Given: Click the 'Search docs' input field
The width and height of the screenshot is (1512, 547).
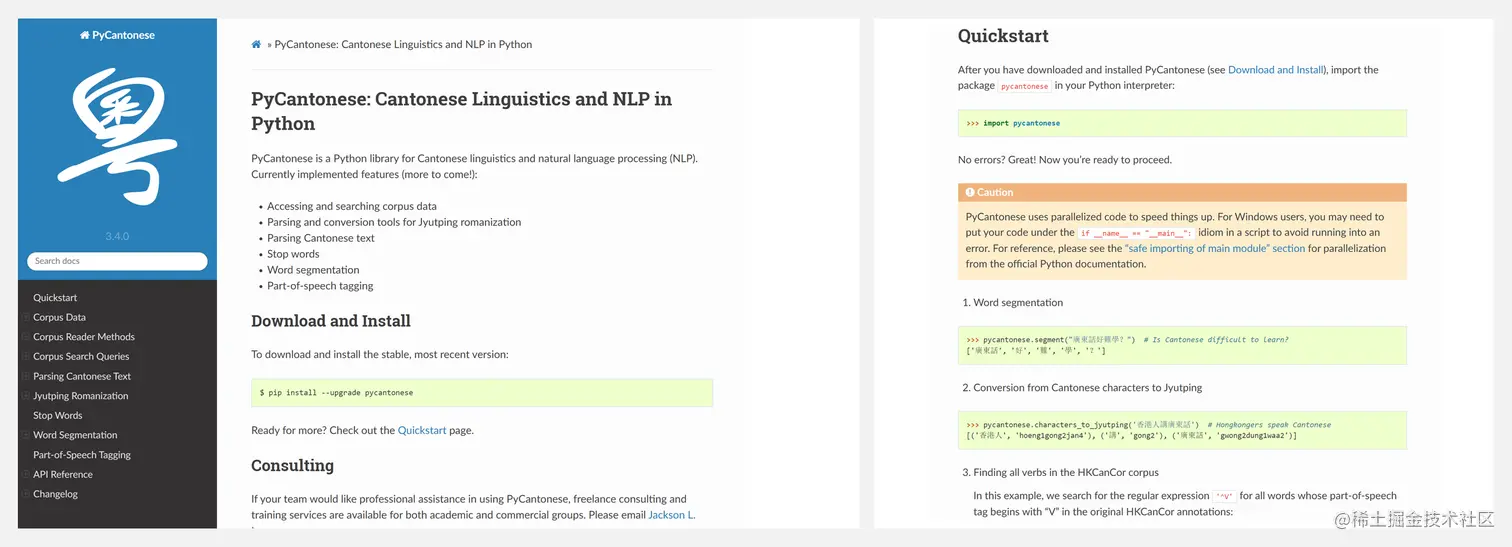Looking at the screenshot, I should (117, 261).
